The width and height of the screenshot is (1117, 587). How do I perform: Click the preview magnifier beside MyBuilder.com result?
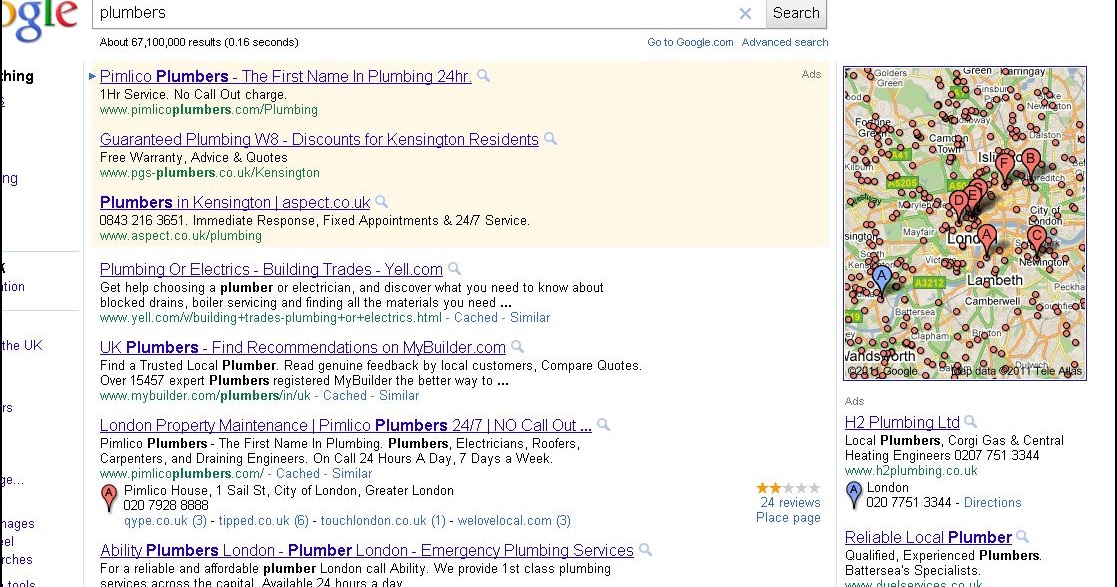click(x=517, y=346)
